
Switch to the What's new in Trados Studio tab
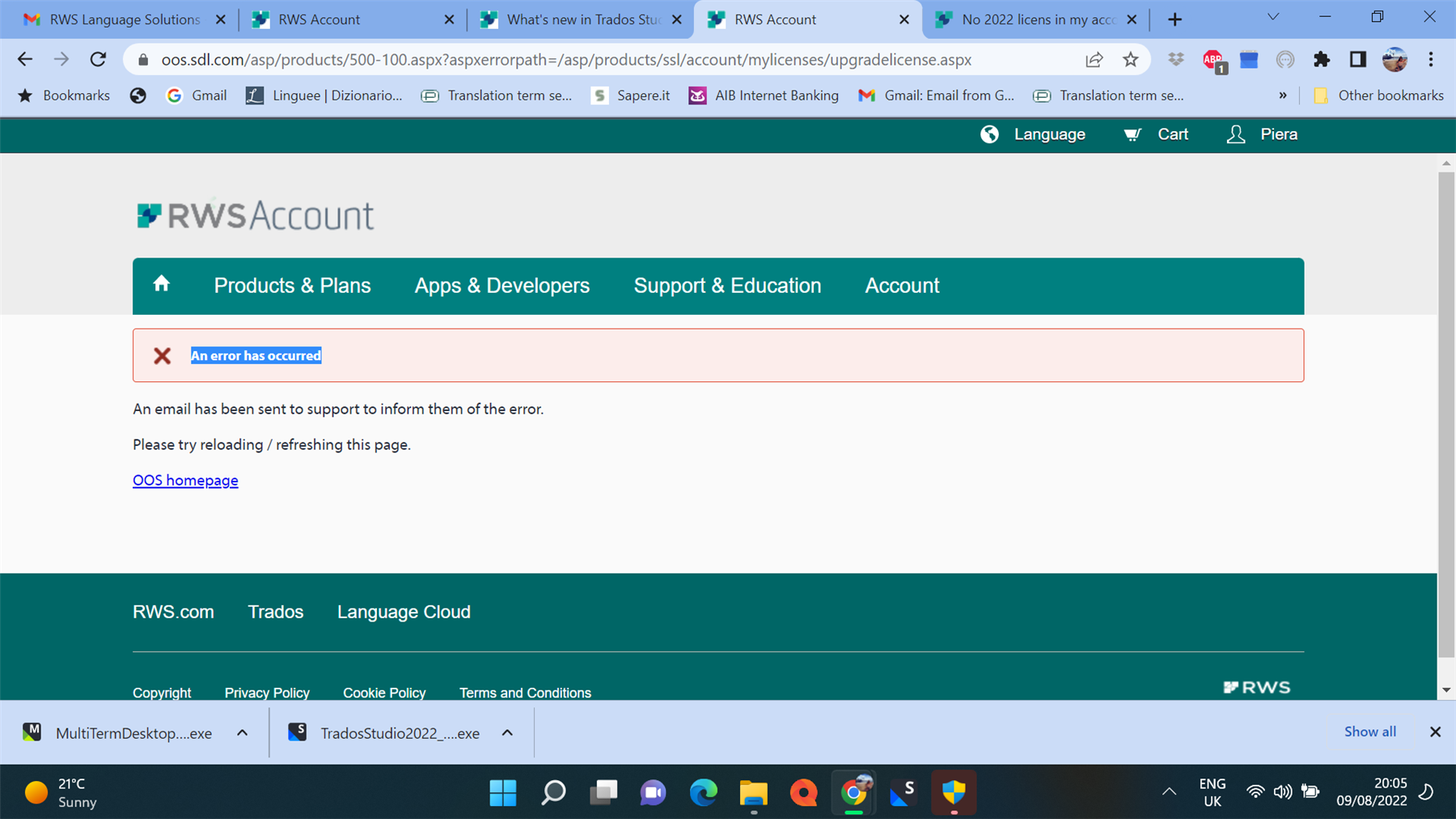click(x=578, y=19)
